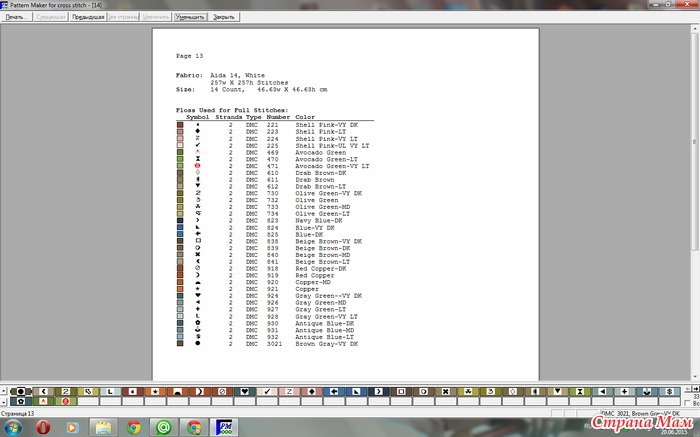Select the hollow square beige brown swatch
This screenshot has width=700, height=437.
(x=401, y=391)
